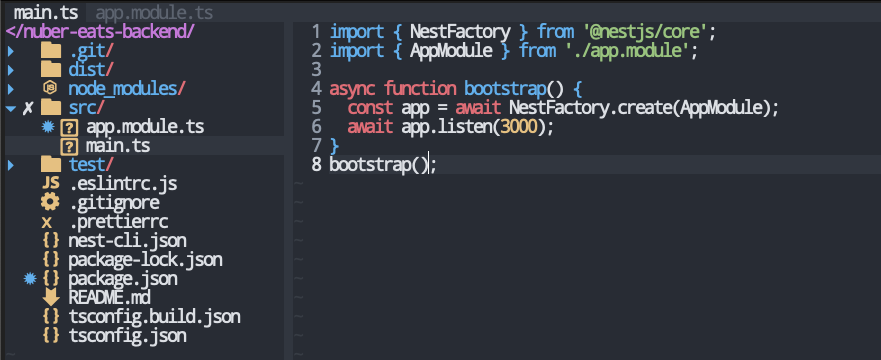Expand the node_modules folder arrow
The image size is (881, 360).
point(11,89)
